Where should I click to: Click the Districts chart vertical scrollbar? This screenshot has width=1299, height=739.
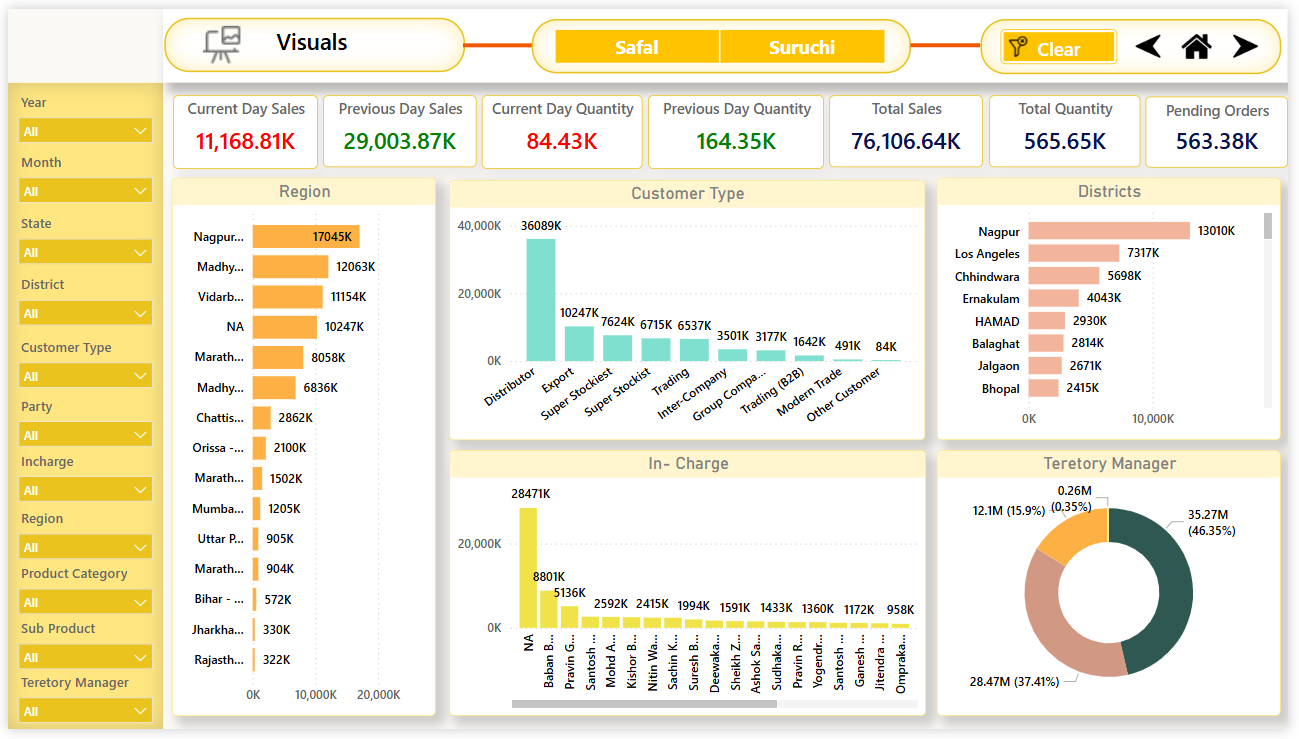point(1268,226)
